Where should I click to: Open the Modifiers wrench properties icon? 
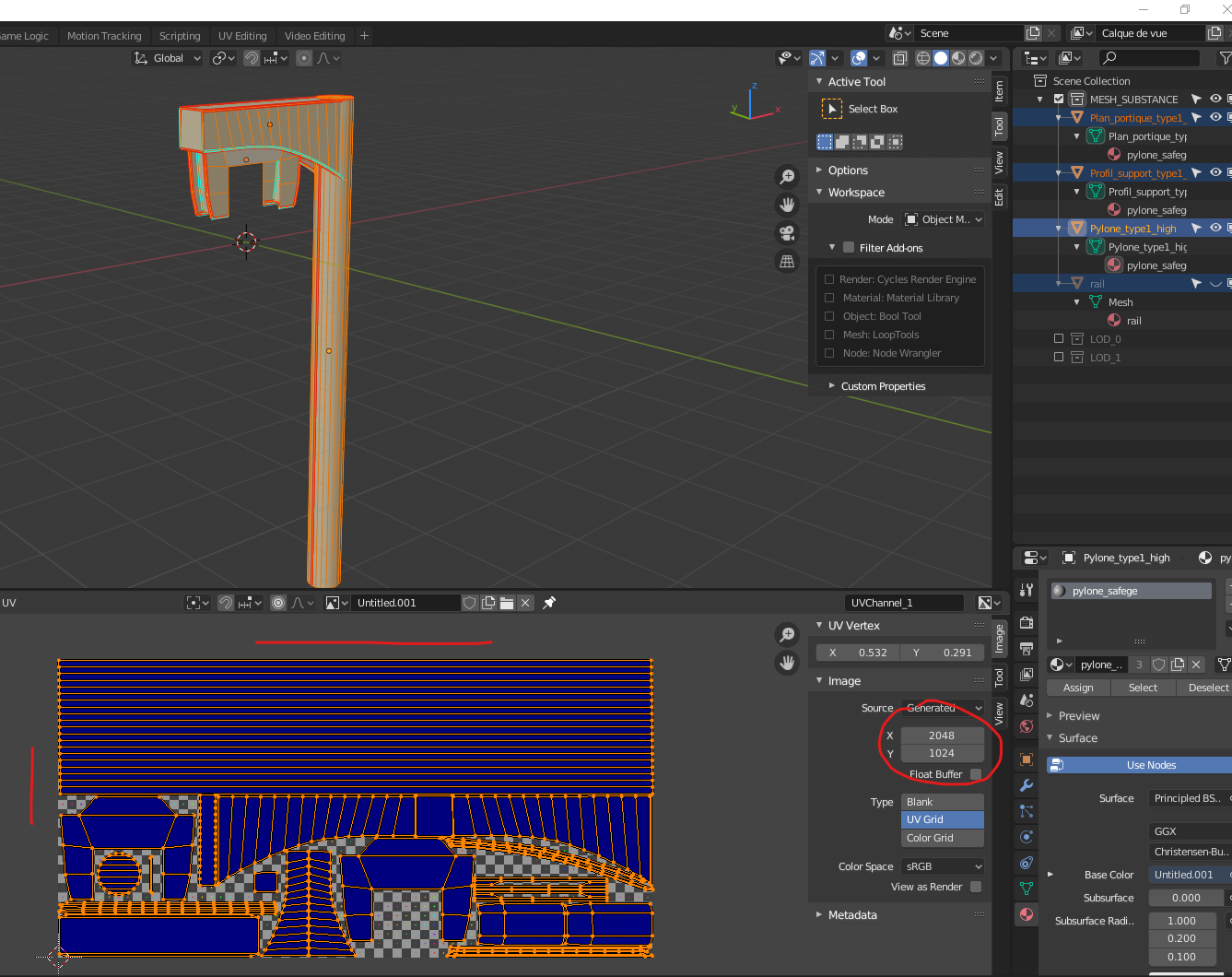pos(1027,785)
